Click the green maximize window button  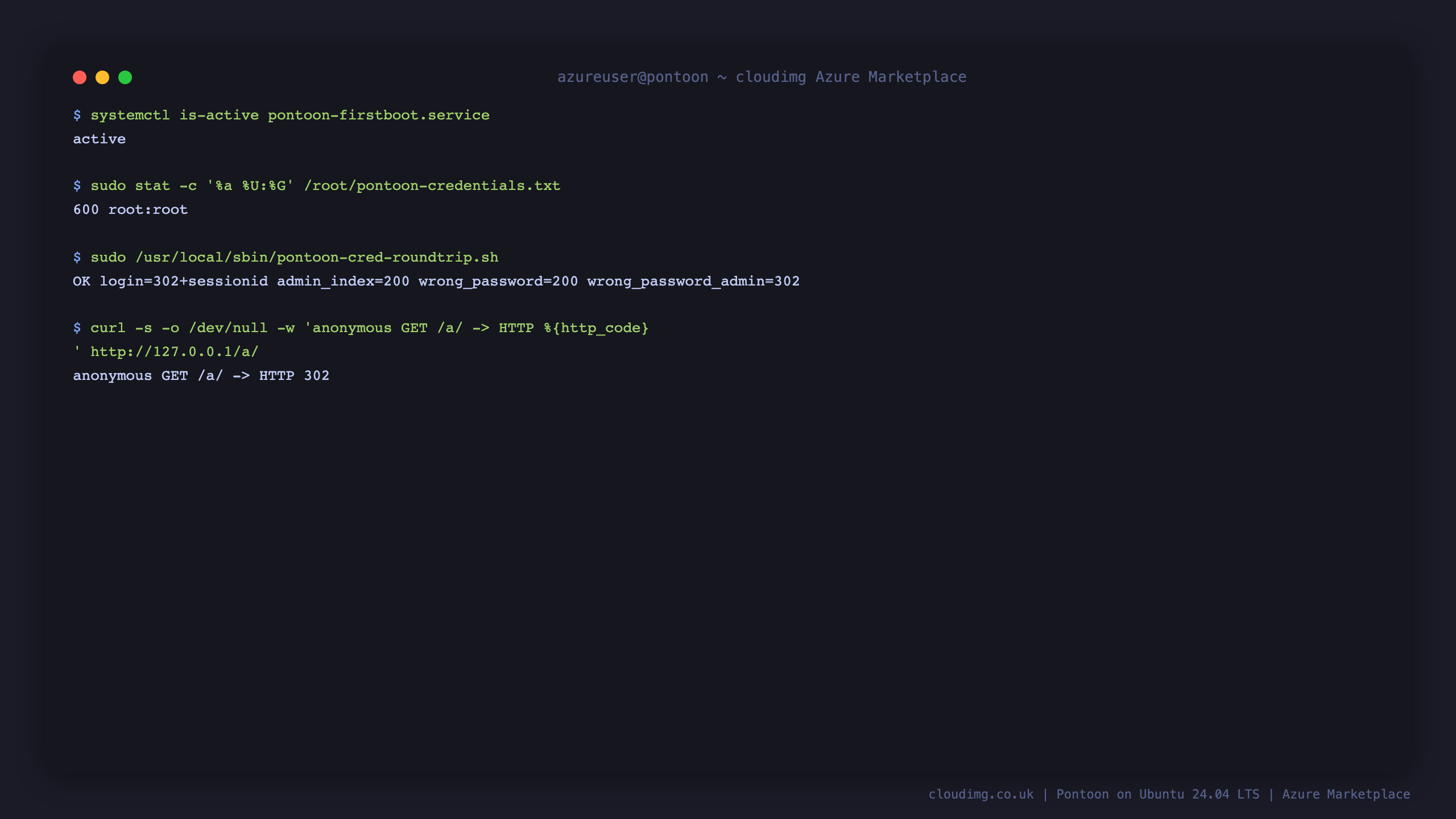click(x=125, y=77)
